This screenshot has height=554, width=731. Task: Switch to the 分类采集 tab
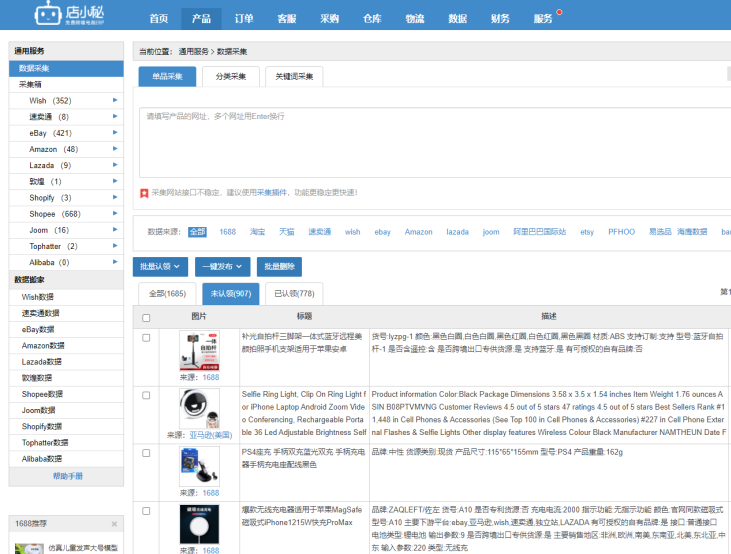click(x=231, y=76)
